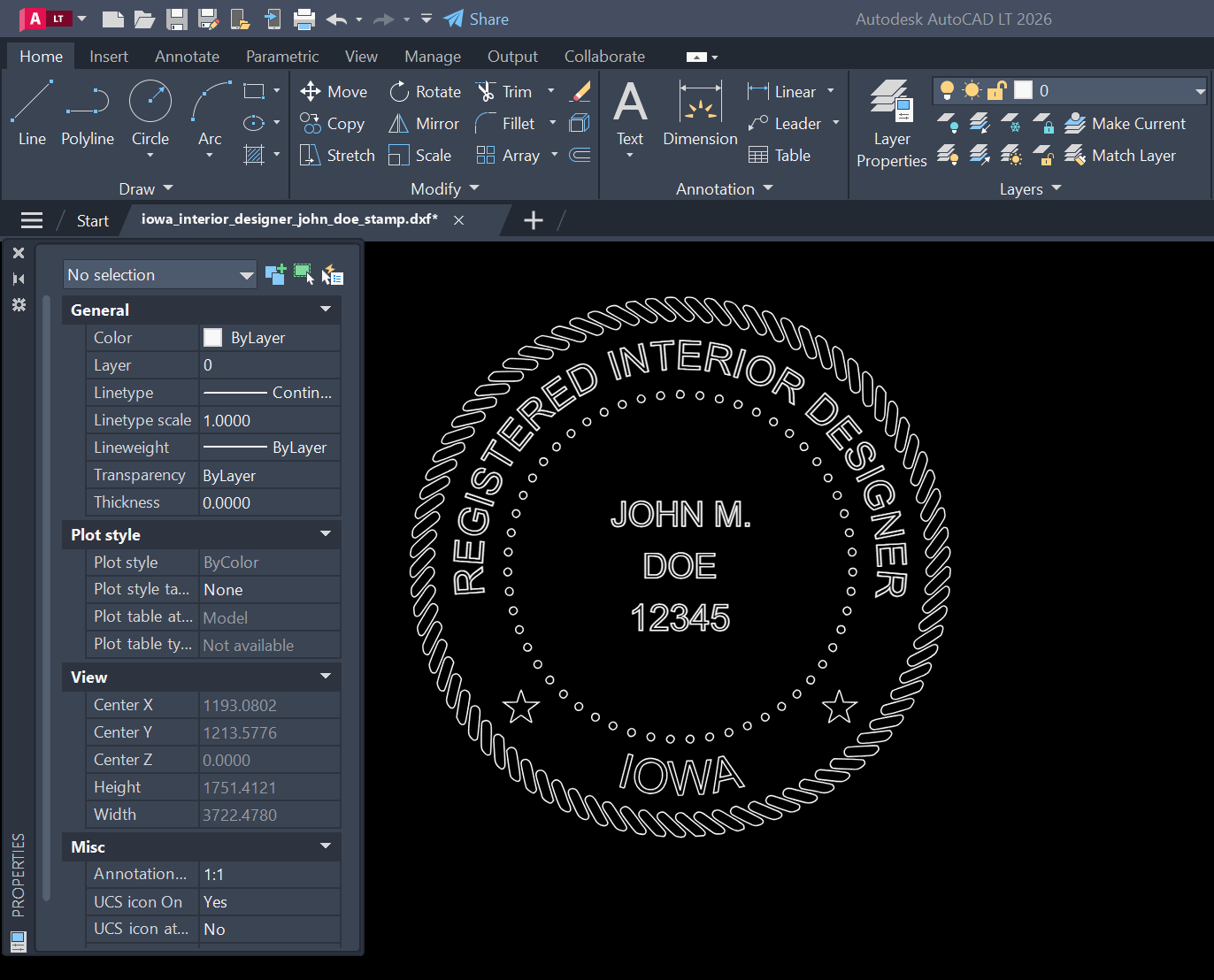Collapse the Plot style section
The width and height of the screenshot is (1214, 980).
pyautogui.click(x=326, y=534)
